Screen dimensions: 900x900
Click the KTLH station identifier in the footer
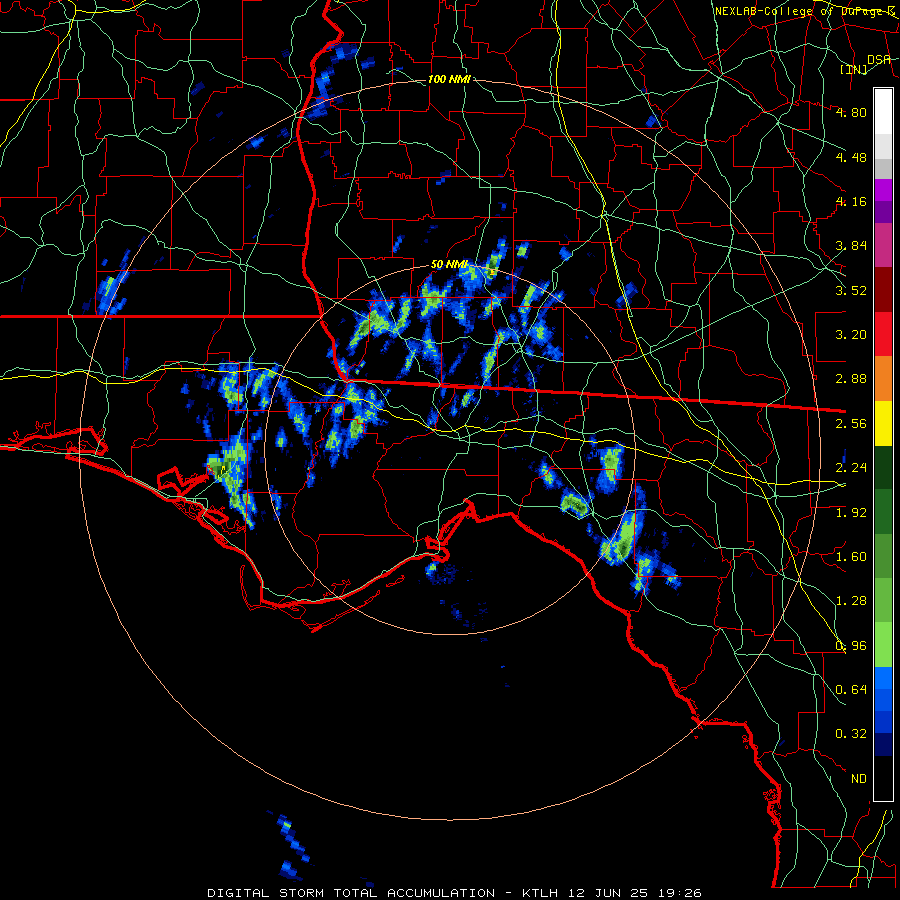540,893
